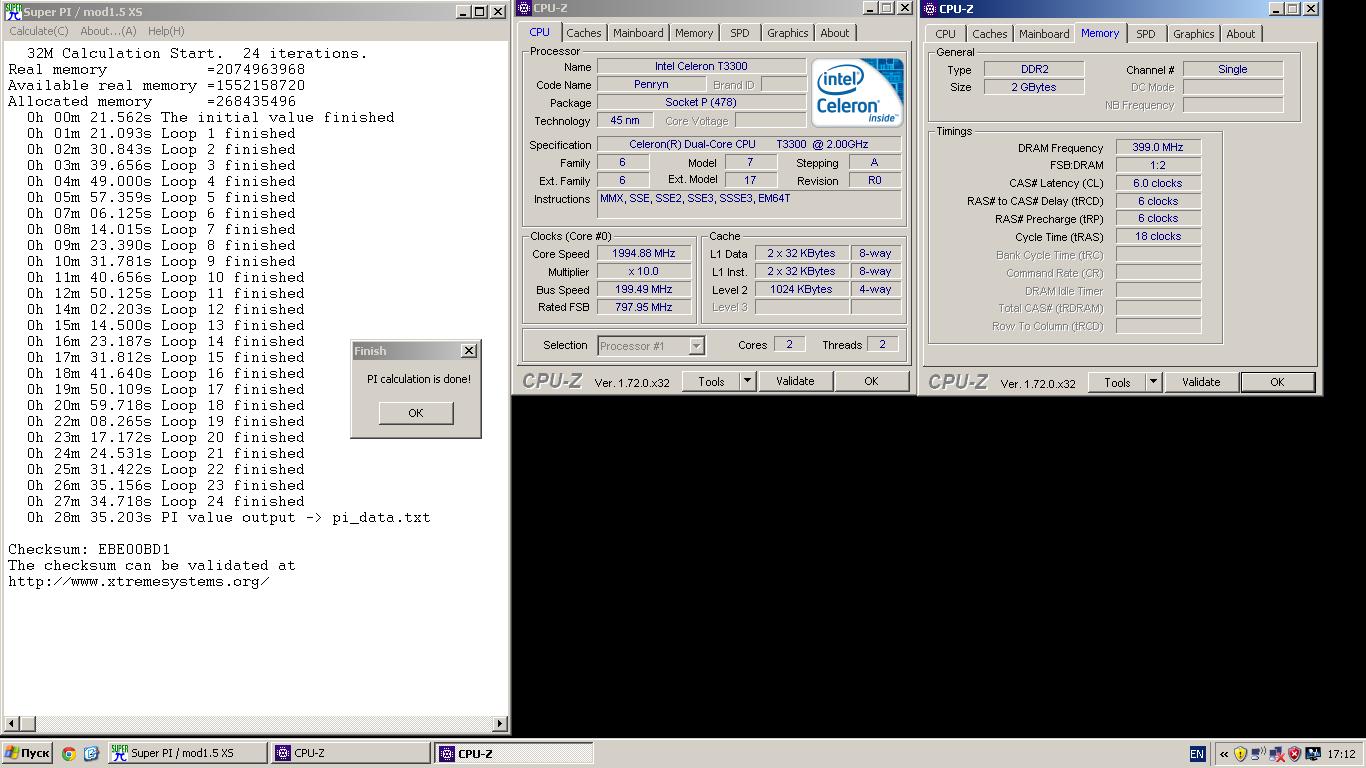Switch to Graphics tab in CPU window
The height and width of the screenshot is (768, 1366).
pos(788,33)
